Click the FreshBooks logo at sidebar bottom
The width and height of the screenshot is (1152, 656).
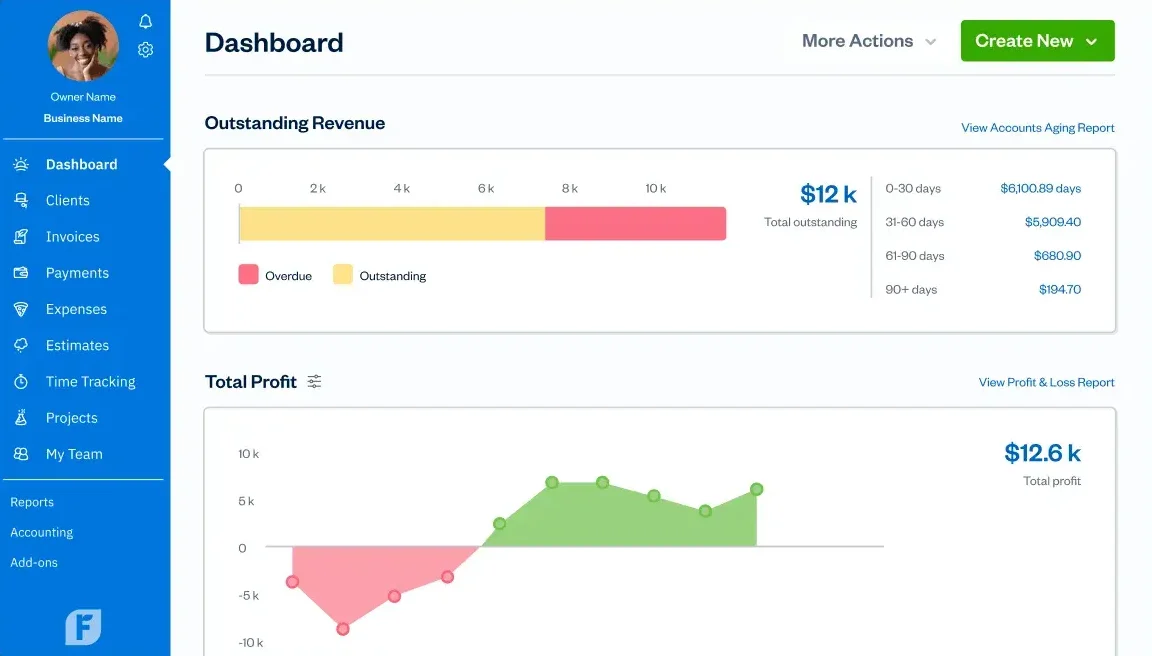[x=83, y=626]
